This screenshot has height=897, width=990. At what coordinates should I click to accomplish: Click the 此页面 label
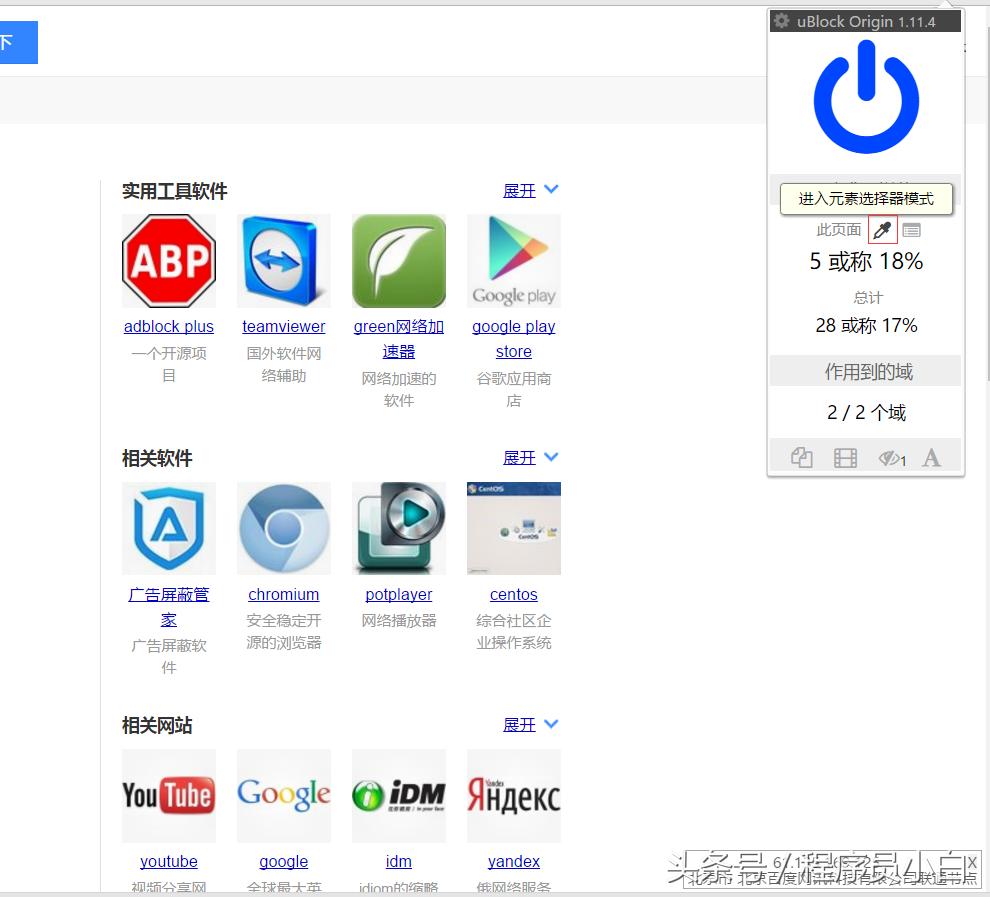coord(838,230)
